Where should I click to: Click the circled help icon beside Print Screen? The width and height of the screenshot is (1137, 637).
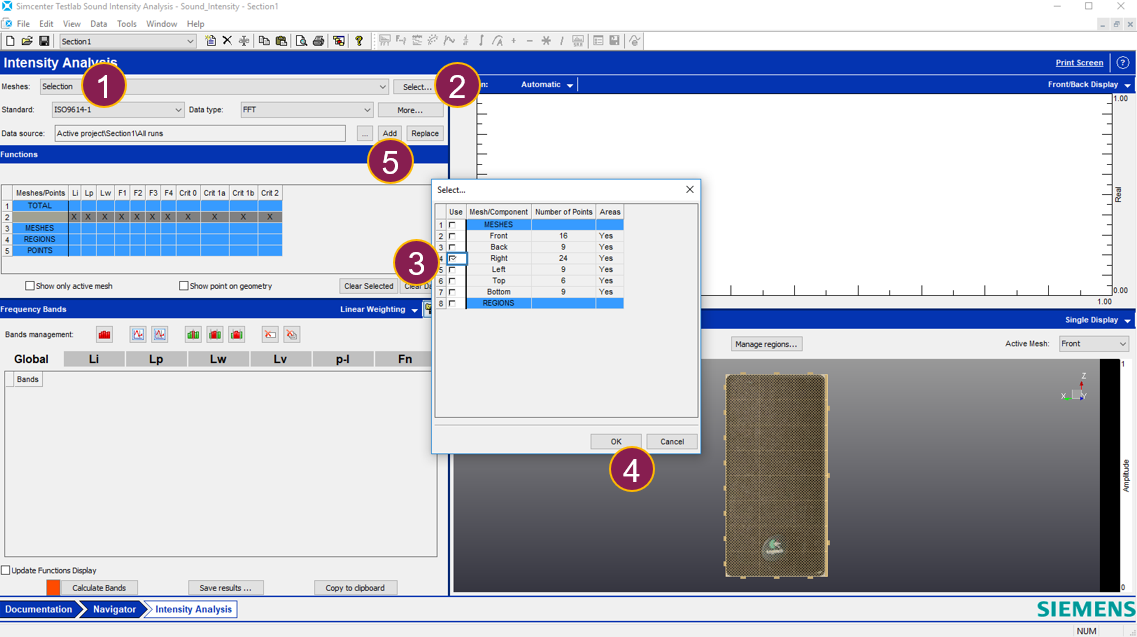pos(1122,62)
